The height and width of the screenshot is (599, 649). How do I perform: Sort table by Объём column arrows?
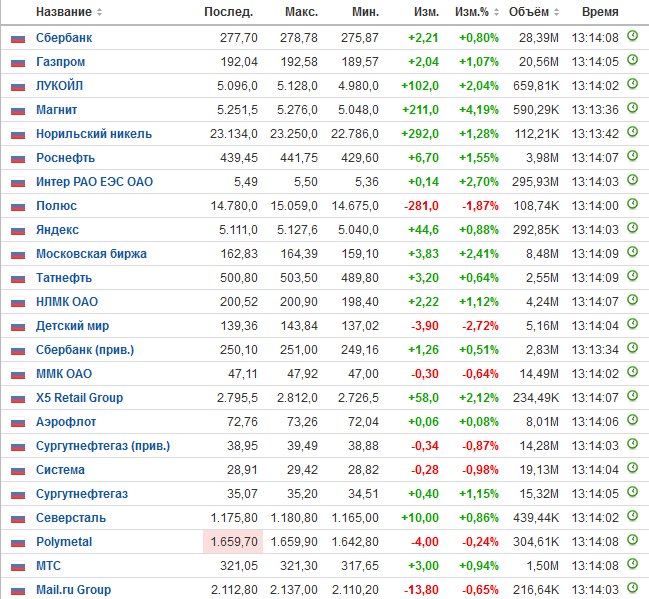point(556,12)
